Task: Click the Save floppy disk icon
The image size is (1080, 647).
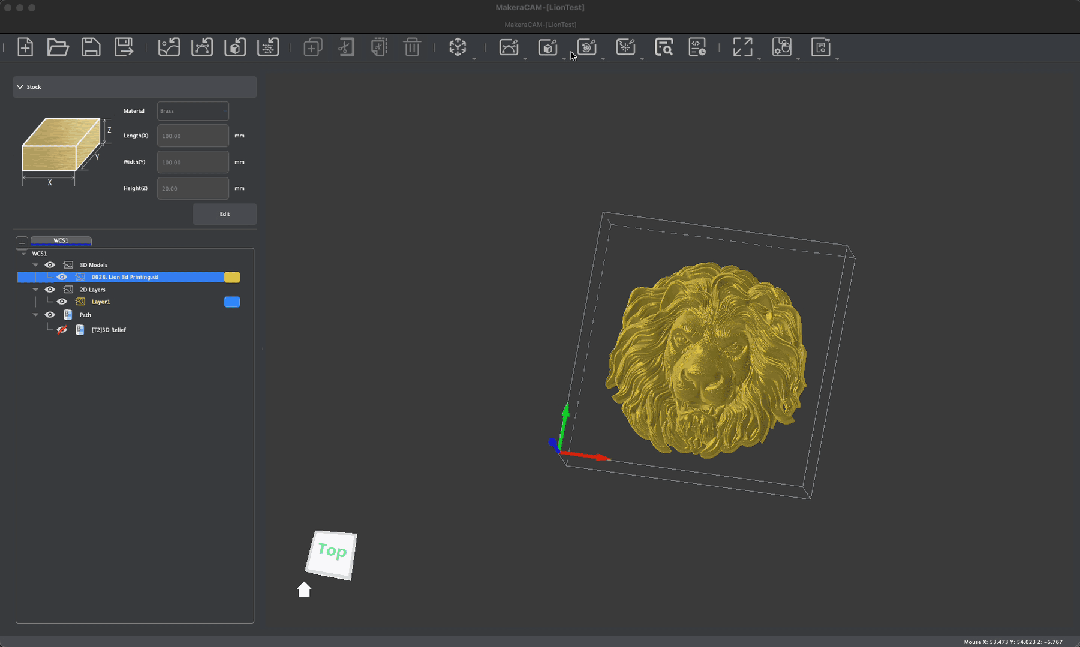Action: 90,47
